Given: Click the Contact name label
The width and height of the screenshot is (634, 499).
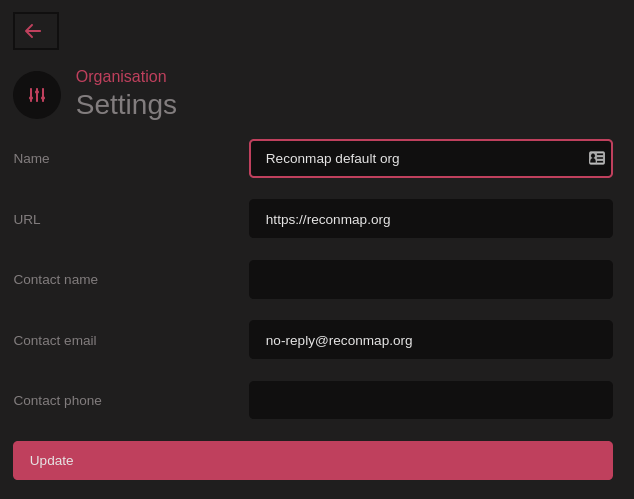Looking at the screenshot, I should point(55,279).
